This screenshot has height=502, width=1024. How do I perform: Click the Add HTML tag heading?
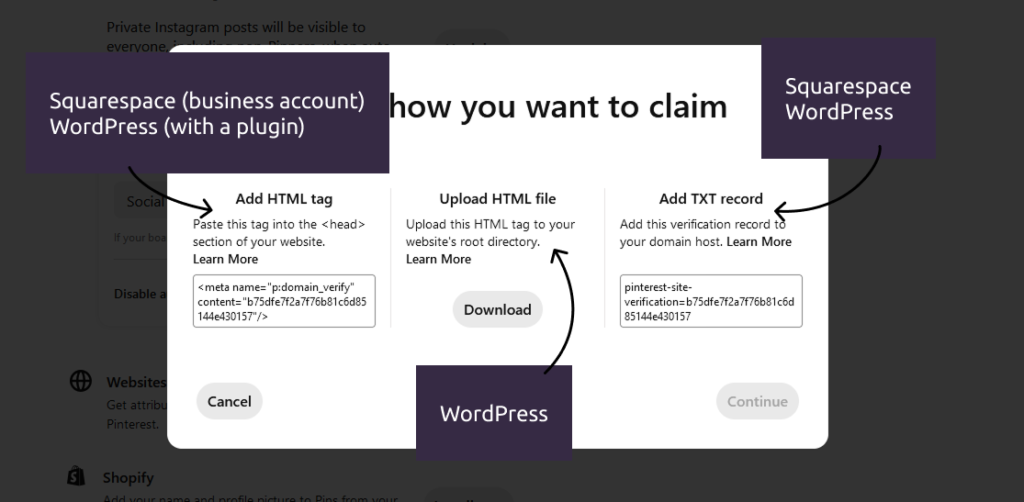coord(284,199)
